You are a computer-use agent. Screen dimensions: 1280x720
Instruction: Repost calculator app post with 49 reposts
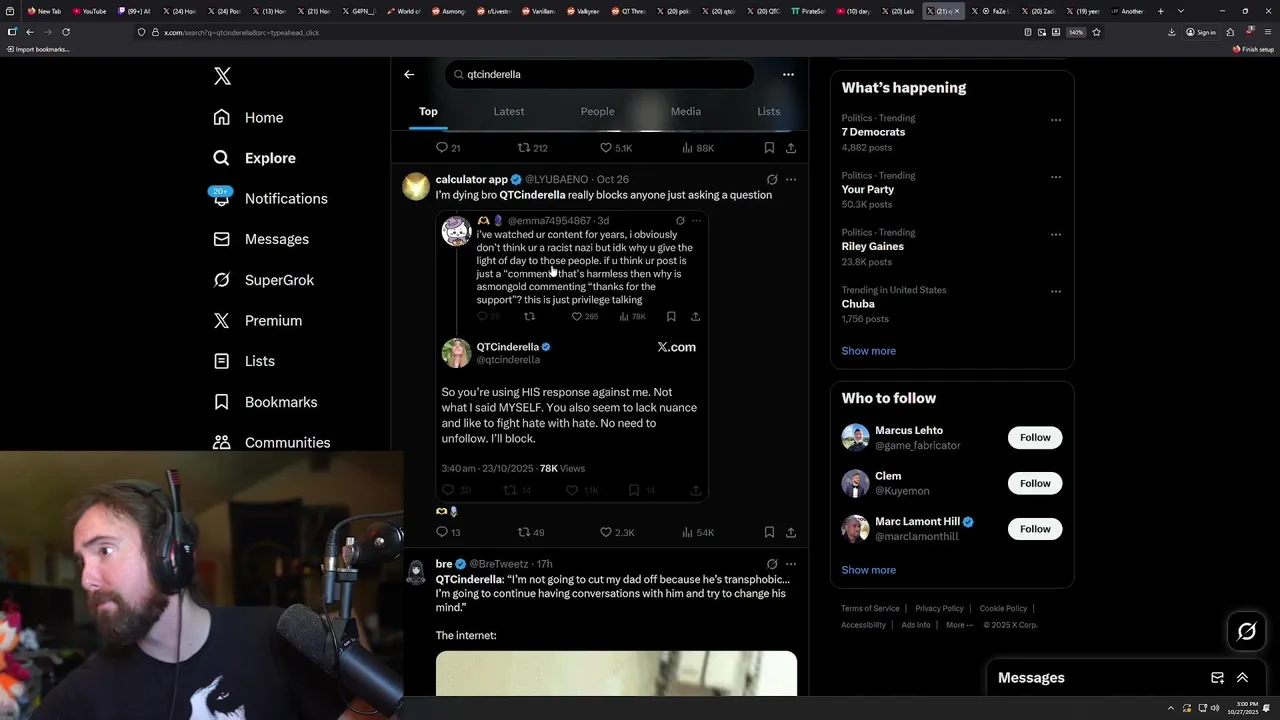pos(531,532)
